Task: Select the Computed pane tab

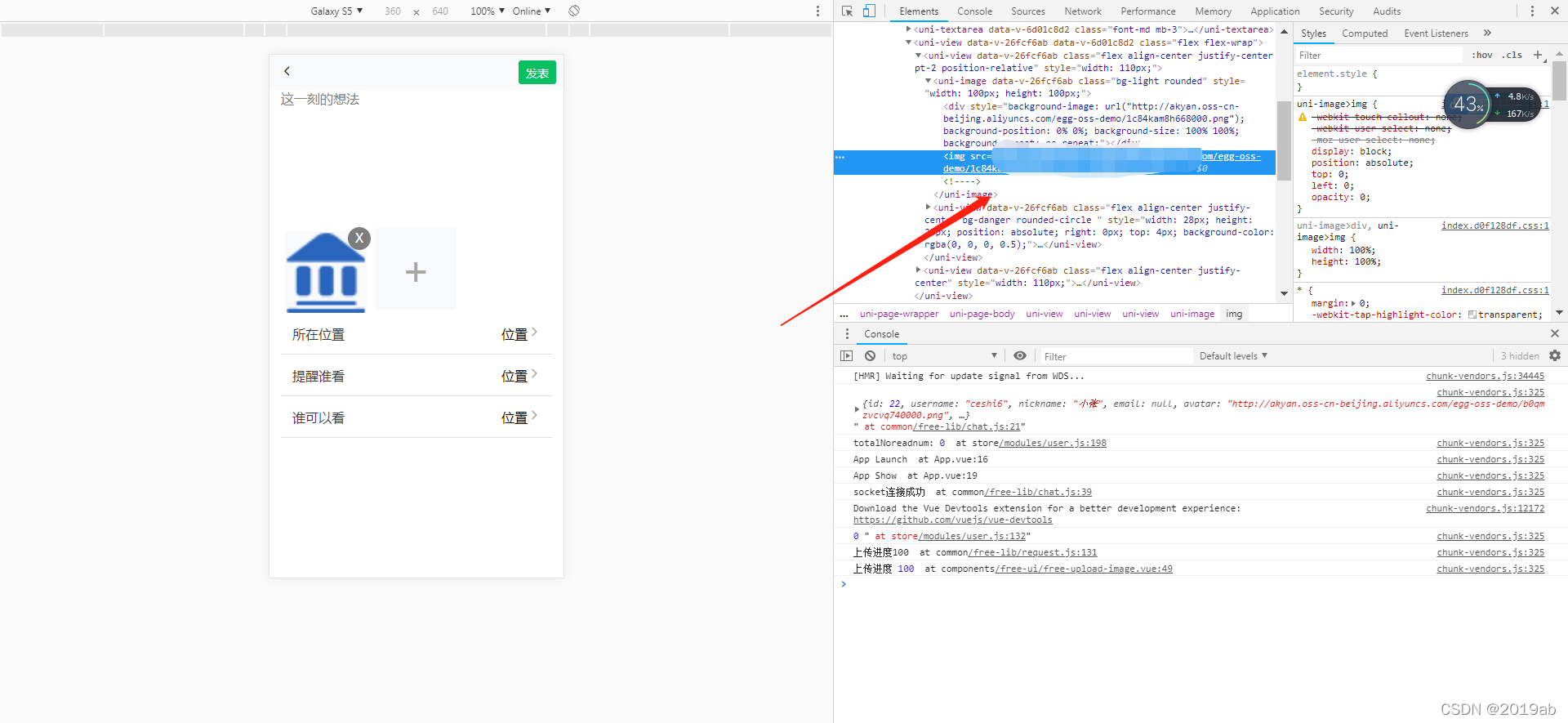Action: pos(1365,33)
